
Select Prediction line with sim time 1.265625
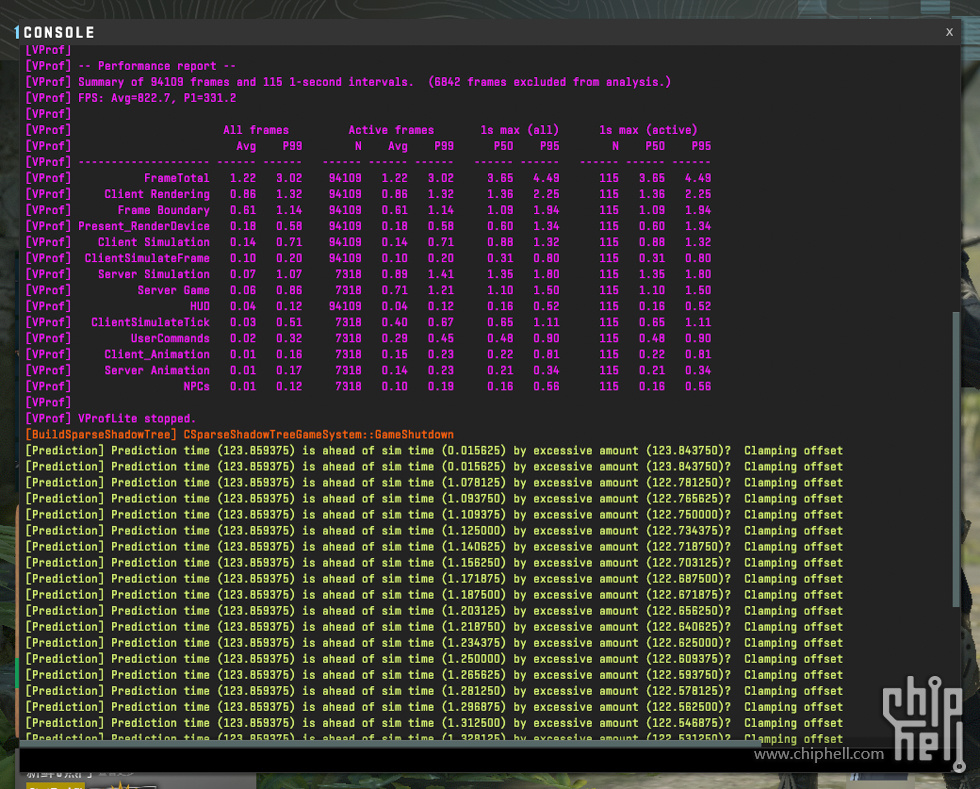click(x=434, y=675)
